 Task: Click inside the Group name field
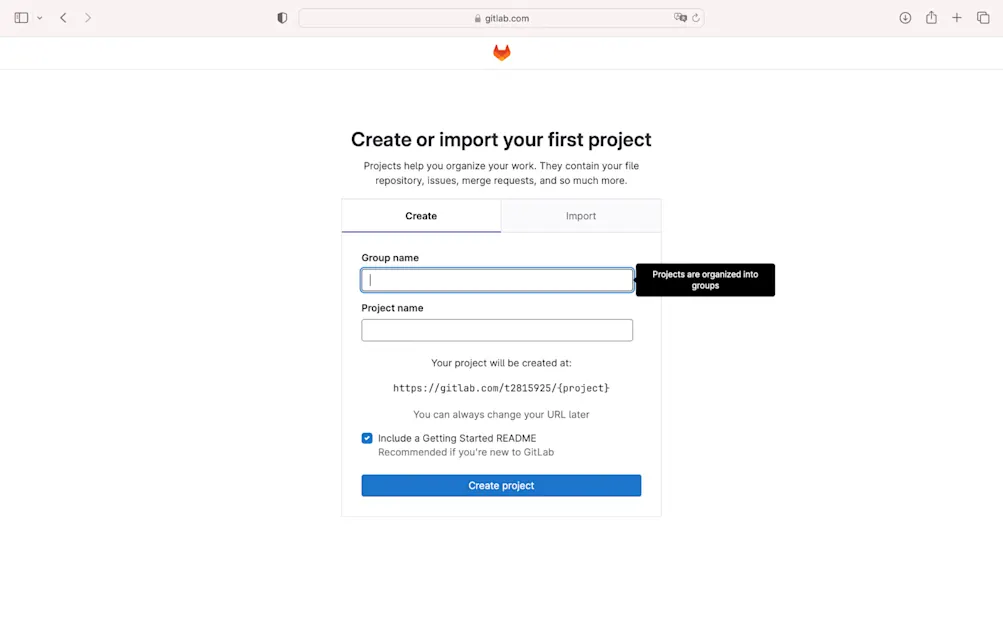point(497,279)
